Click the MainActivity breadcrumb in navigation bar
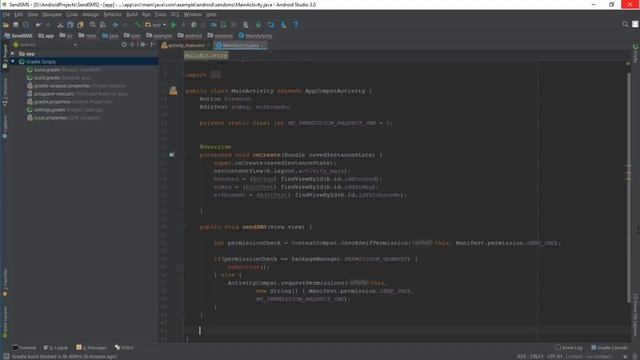The image size is (640, 360). (x=255, y=36)
